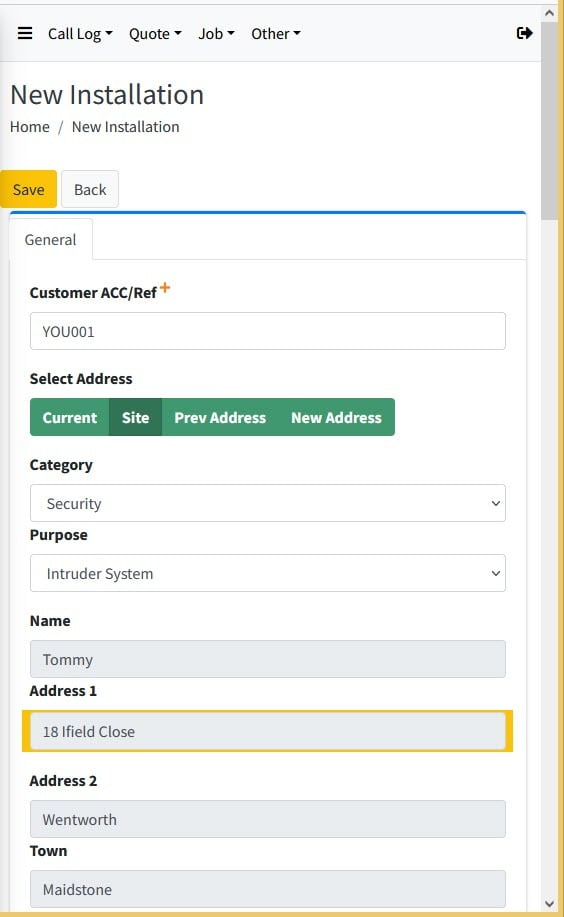
Task: Click the orange plus icon beside Customer ACC/Ref
Action: click(x=165, y=287)
